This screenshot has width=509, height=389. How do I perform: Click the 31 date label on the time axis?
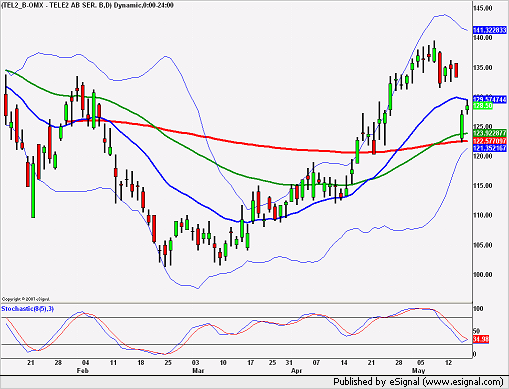pyautogui.click(x=289, y=363)
